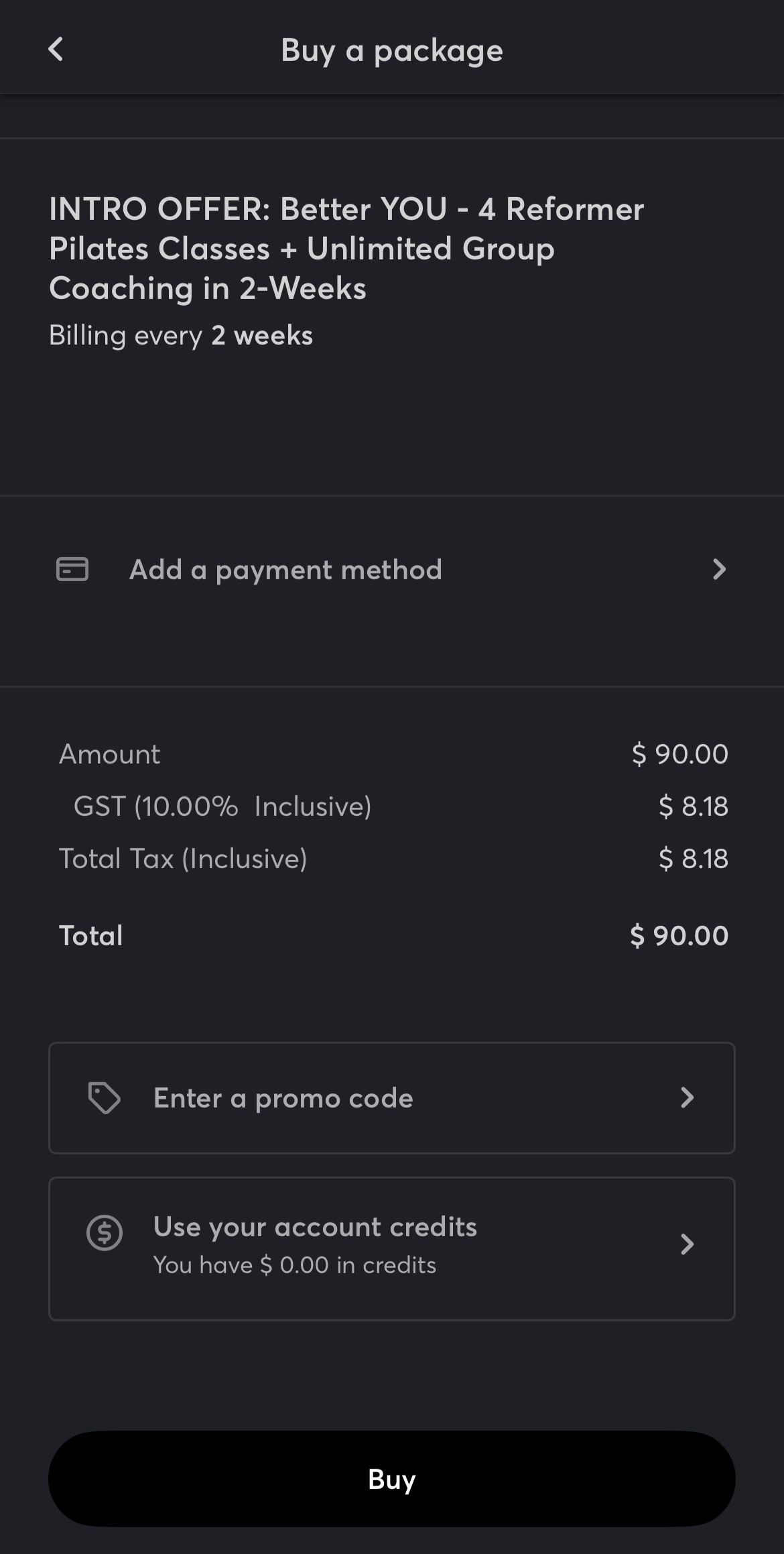Select the Add a payment method label

click(x=285, y=570)
